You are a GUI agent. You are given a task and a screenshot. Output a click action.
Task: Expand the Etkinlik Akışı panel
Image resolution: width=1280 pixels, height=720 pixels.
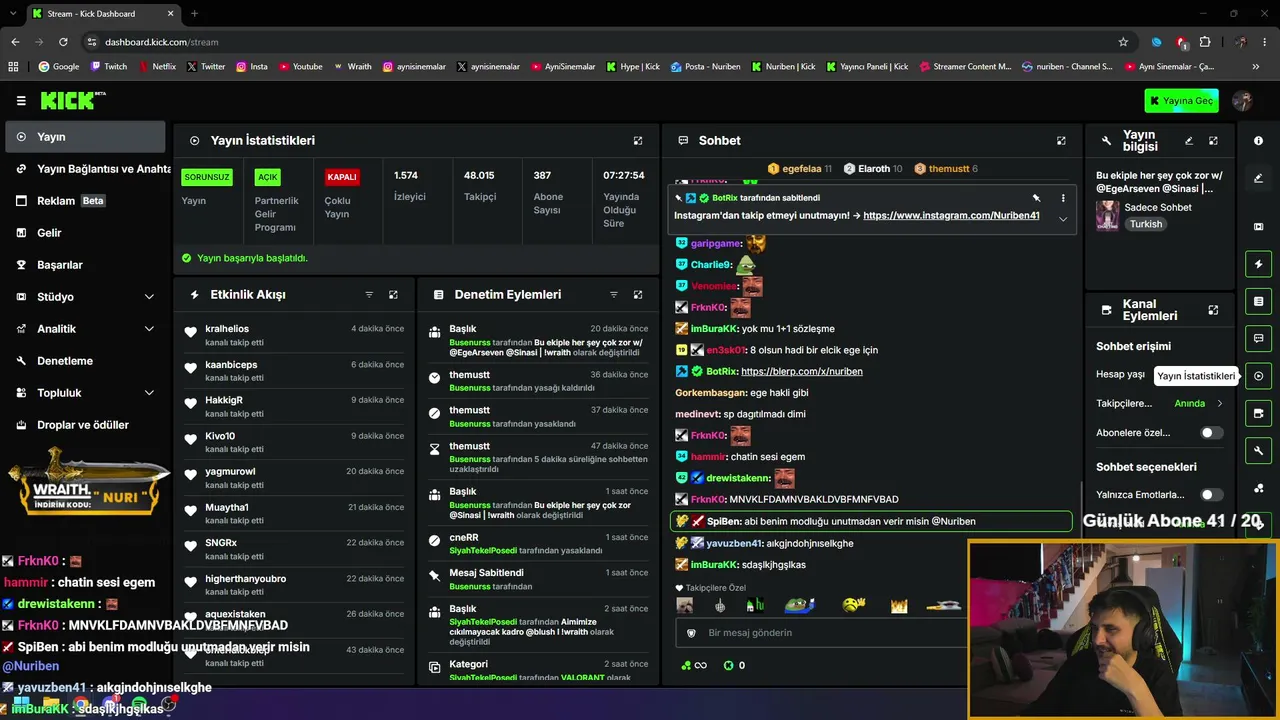point(393,295)
